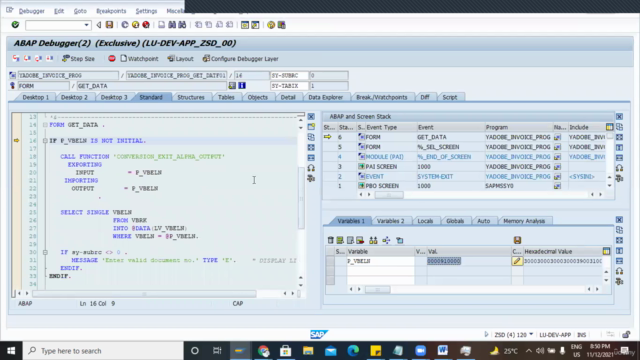Open the command field dropdown
Image resolution: width=640 pixels, height=360 pixels.
tap(86, 25)
